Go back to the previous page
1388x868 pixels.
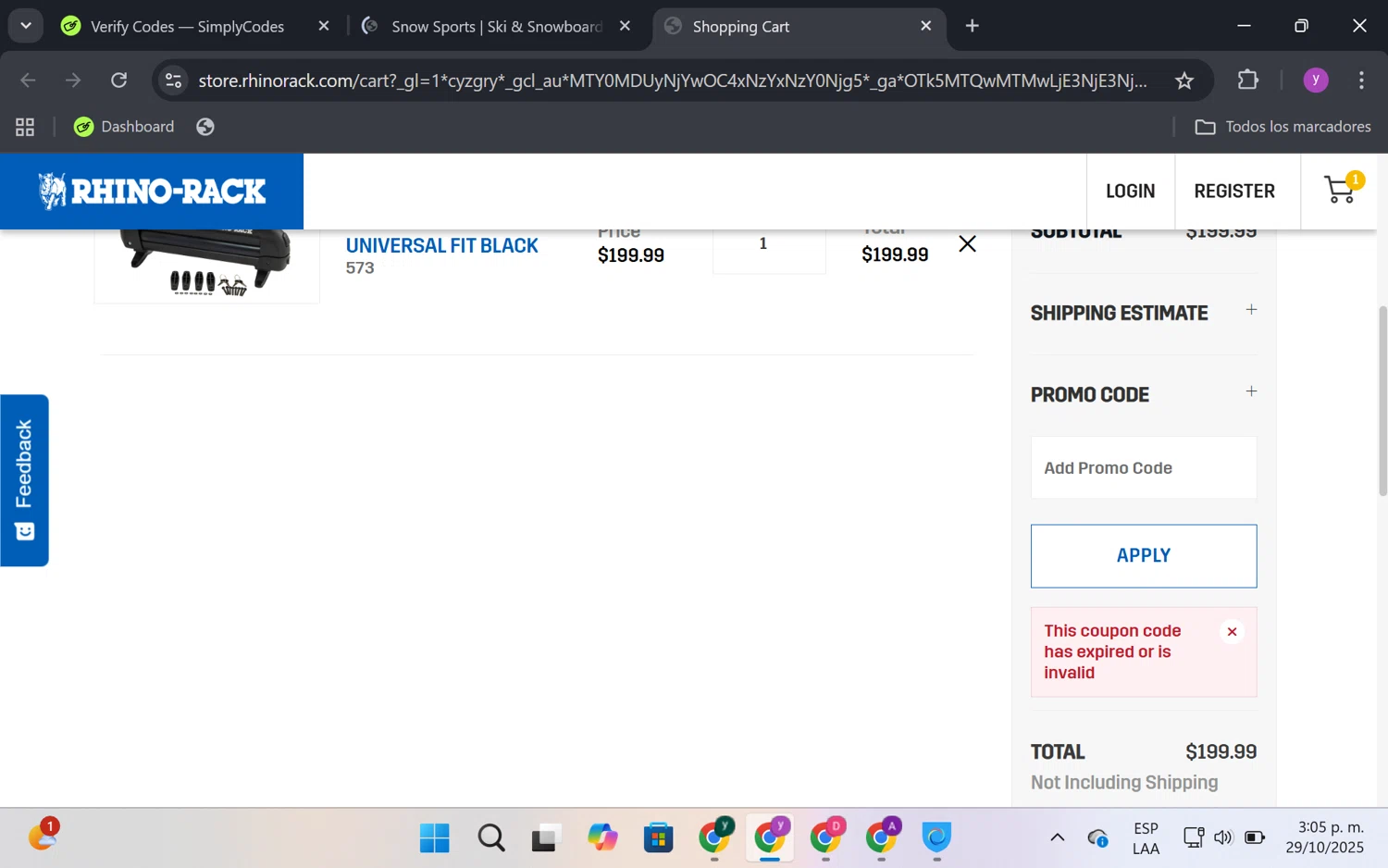click(28, 81)
